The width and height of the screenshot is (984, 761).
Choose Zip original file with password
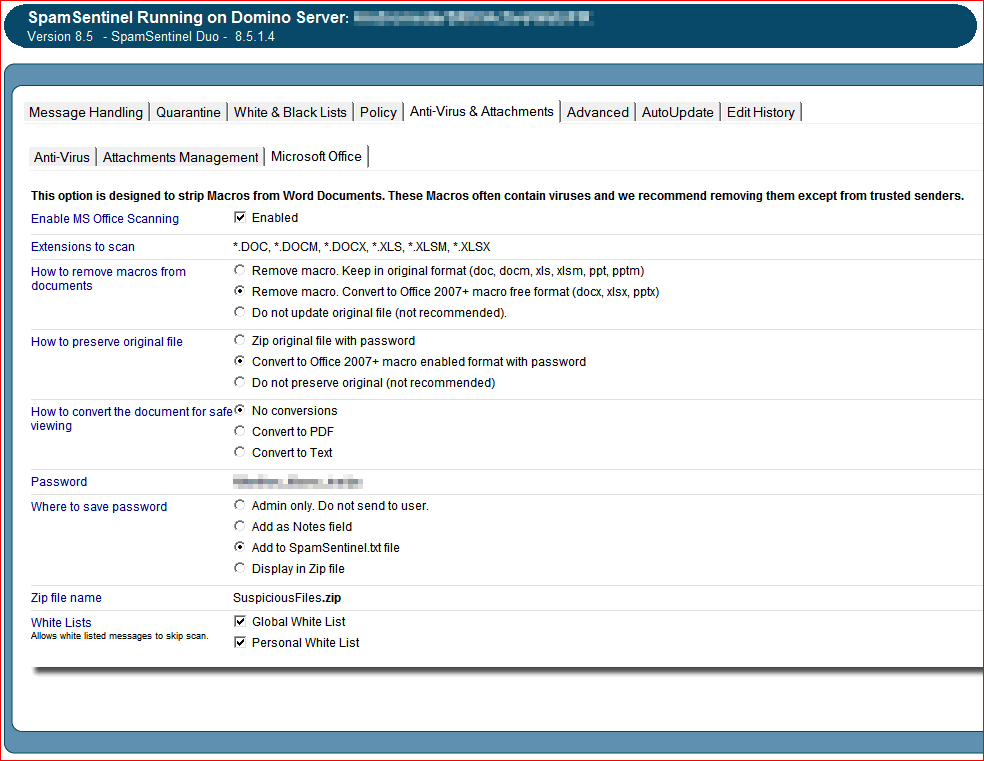point(239,340)
